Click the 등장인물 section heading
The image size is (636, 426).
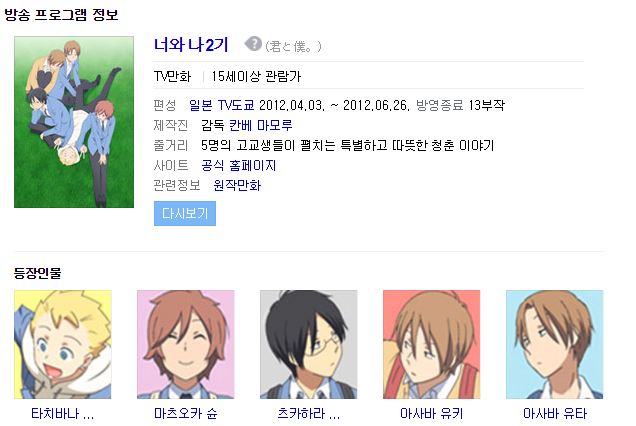[37, 273]
